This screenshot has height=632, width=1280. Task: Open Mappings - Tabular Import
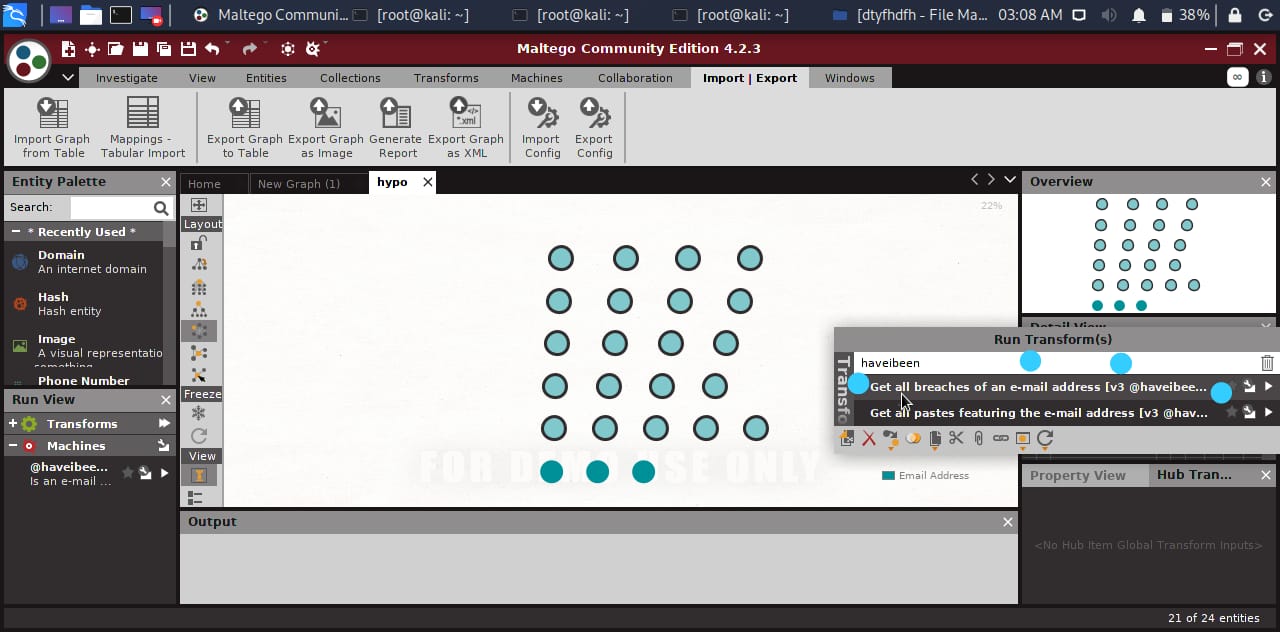point(143,128)
